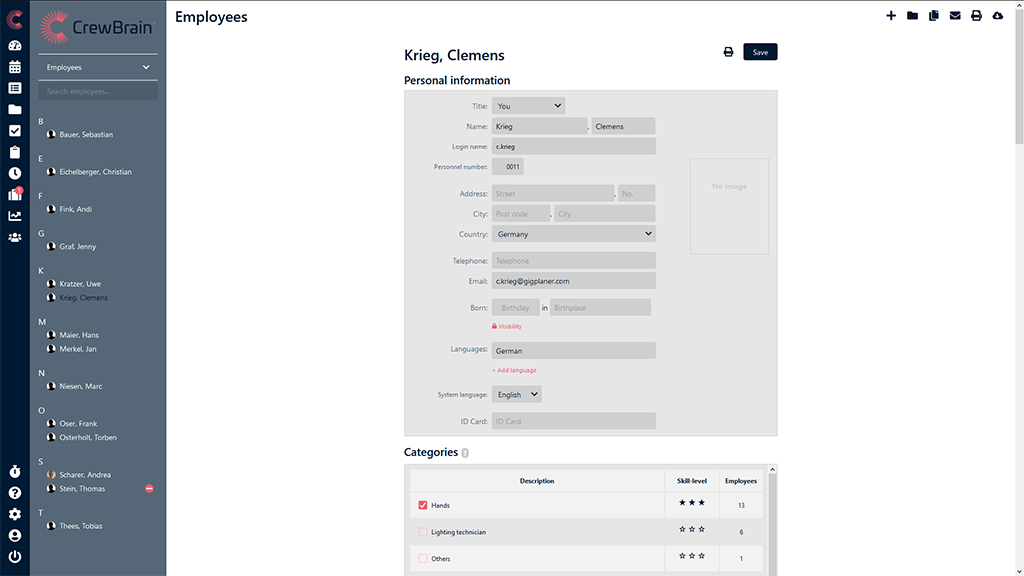Open the System language dropdown
Image resolution: width=1024 pixels, height=576 pixels.
[516, 394]
